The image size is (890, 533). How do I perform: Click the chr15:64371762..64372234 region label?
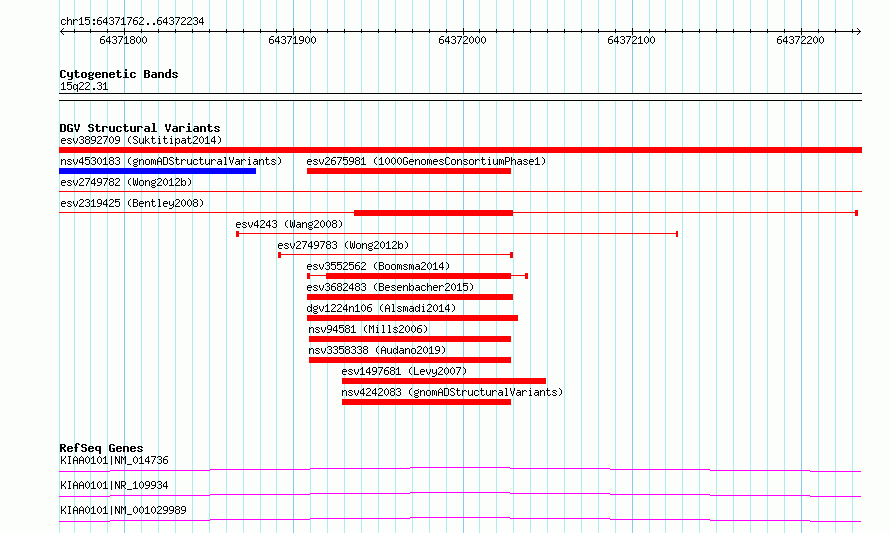coord(132,22)
